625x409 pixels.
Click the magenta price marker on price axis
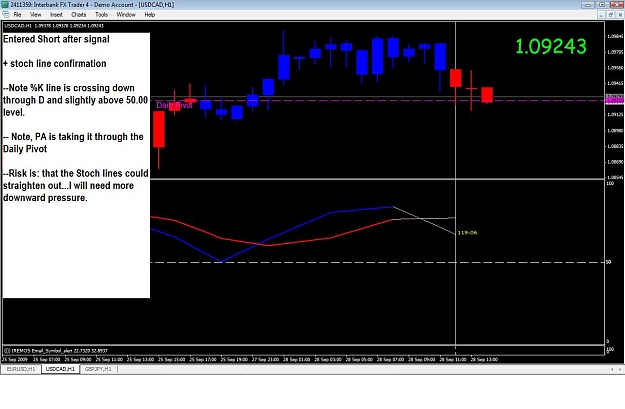click(615, 100)
